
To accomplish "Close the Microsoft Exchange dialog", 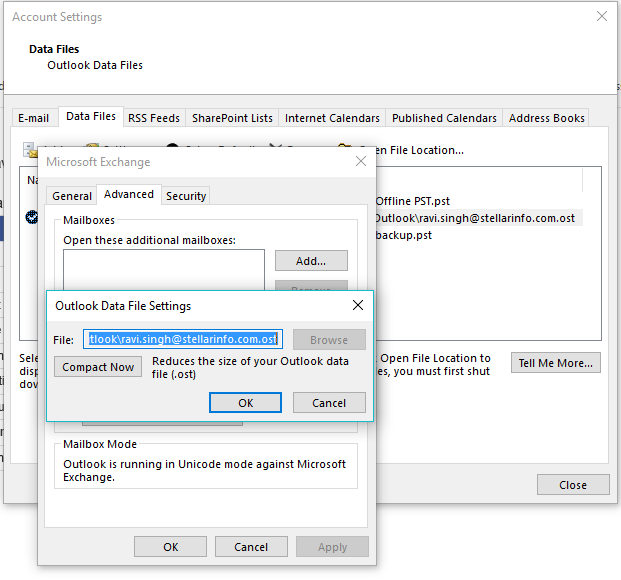I will (x=361, y=161).
